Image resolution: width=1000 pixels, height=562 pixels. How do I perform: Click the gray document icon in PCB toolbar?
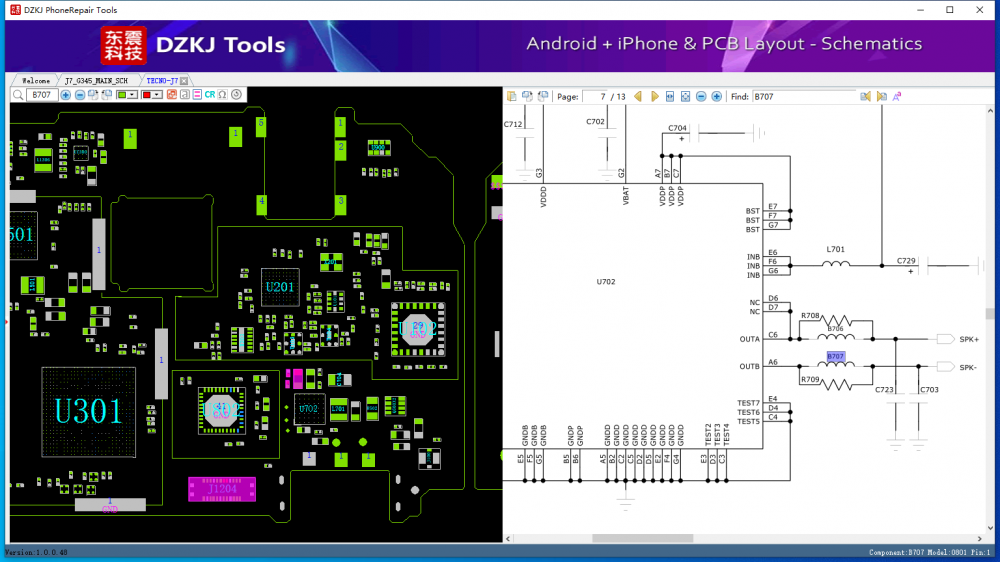[x=185, y=94]
